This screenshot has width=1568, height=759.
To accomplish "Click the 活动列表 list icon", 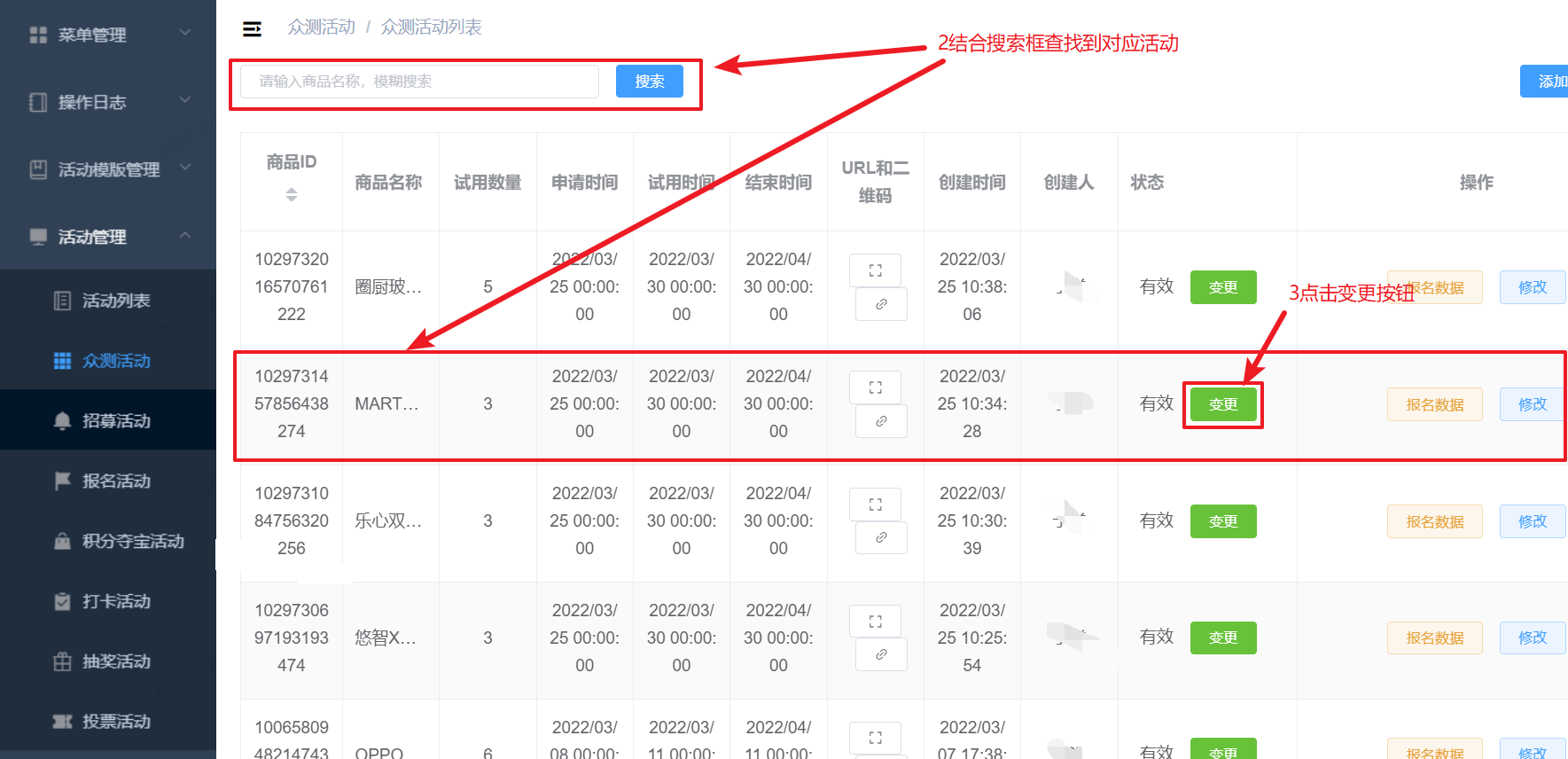I will tap(62, 301).
